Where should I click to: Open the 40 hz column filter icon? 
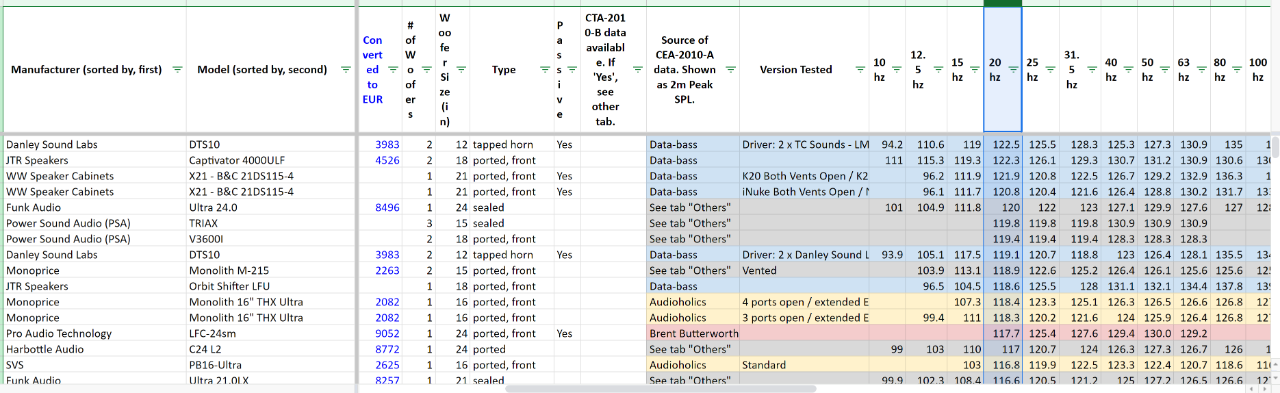tap(1128, 70)
